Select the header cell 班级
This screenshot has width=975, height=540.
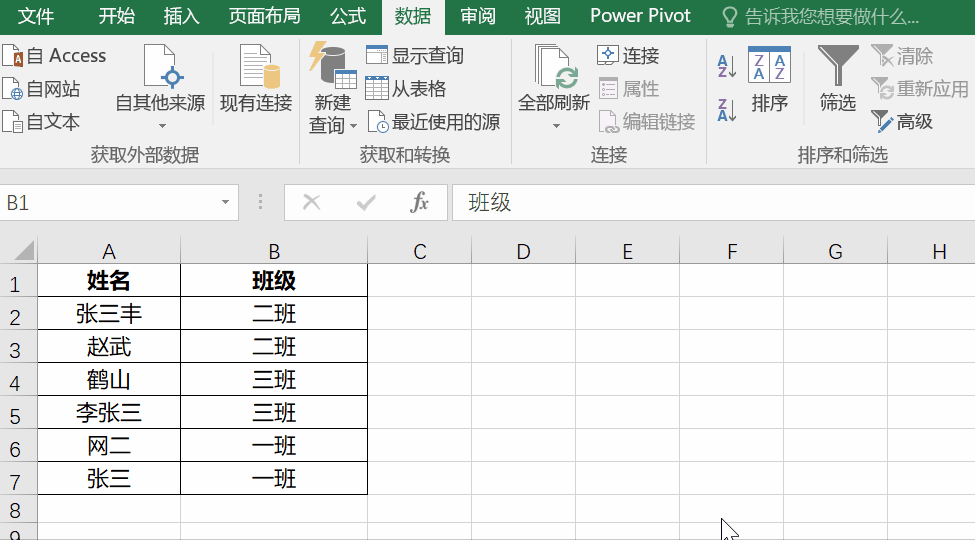274,281
